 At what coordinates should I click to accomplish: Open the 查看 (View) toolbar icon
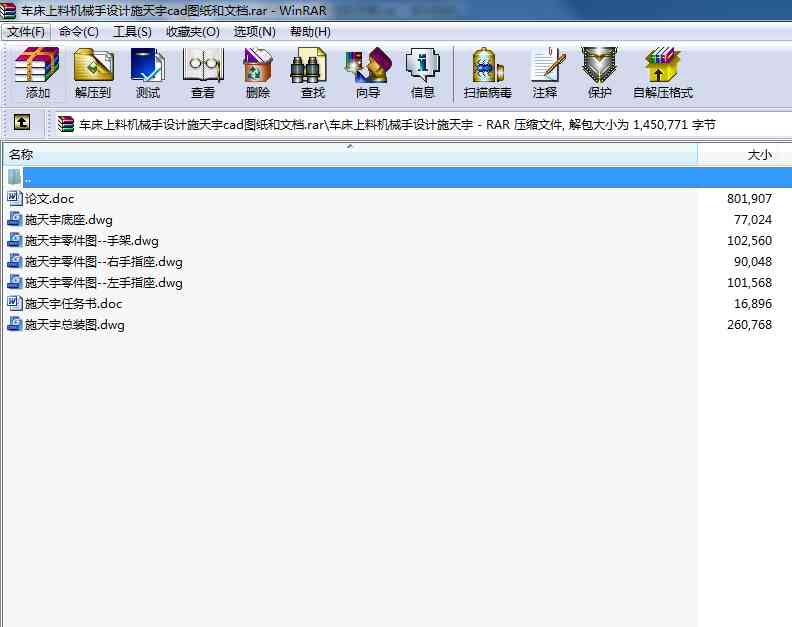click(x=203, y=65)
